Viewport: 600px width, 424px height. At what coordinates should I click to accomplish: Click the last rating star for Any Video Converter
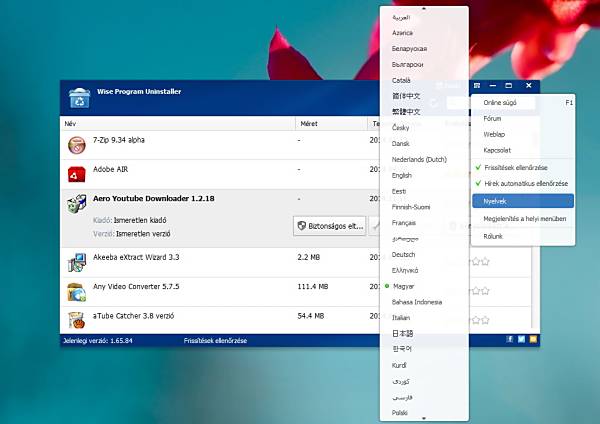[485, 291]
